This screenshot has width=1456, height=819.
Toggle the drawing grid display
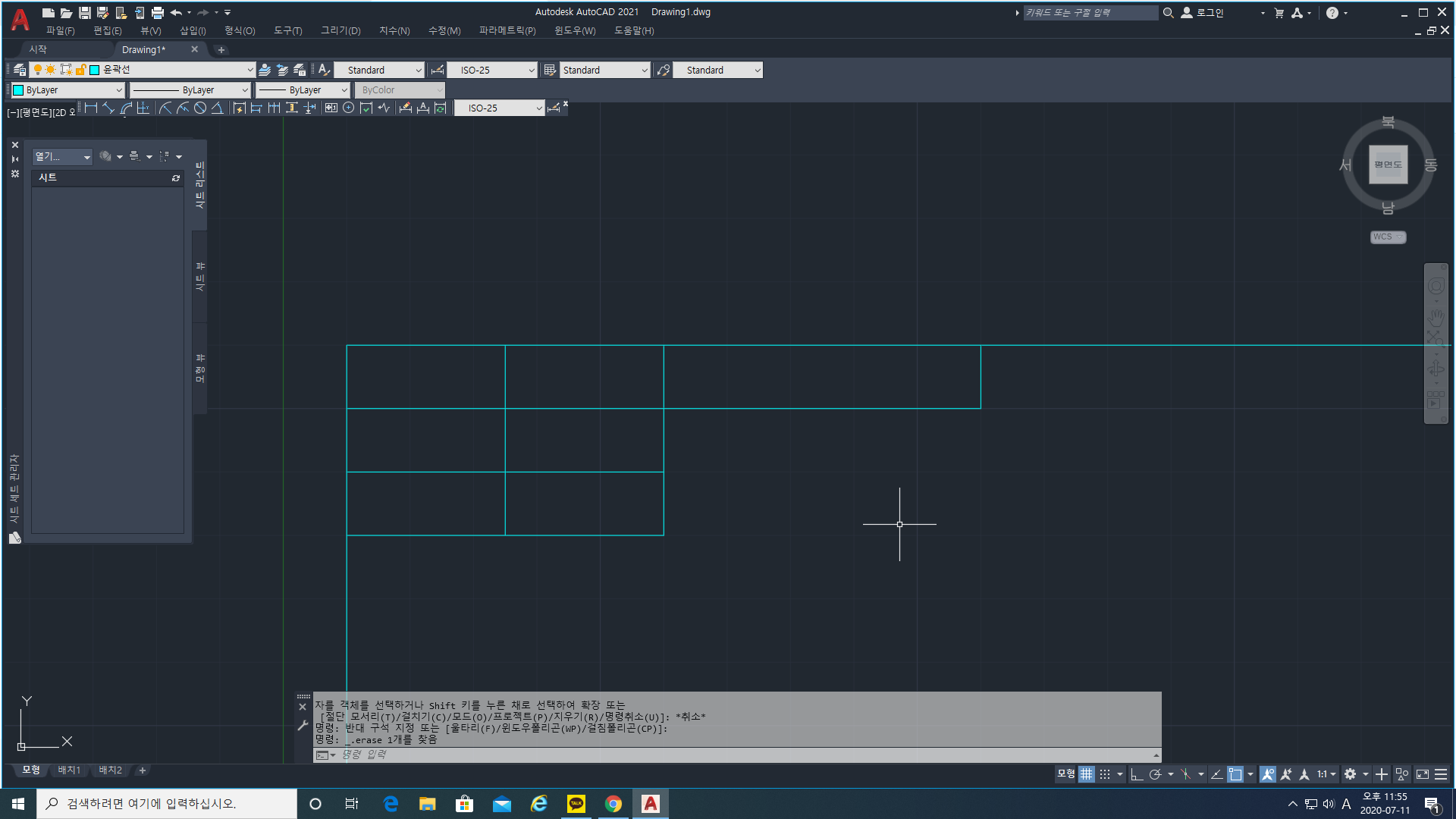point(1087,774)
